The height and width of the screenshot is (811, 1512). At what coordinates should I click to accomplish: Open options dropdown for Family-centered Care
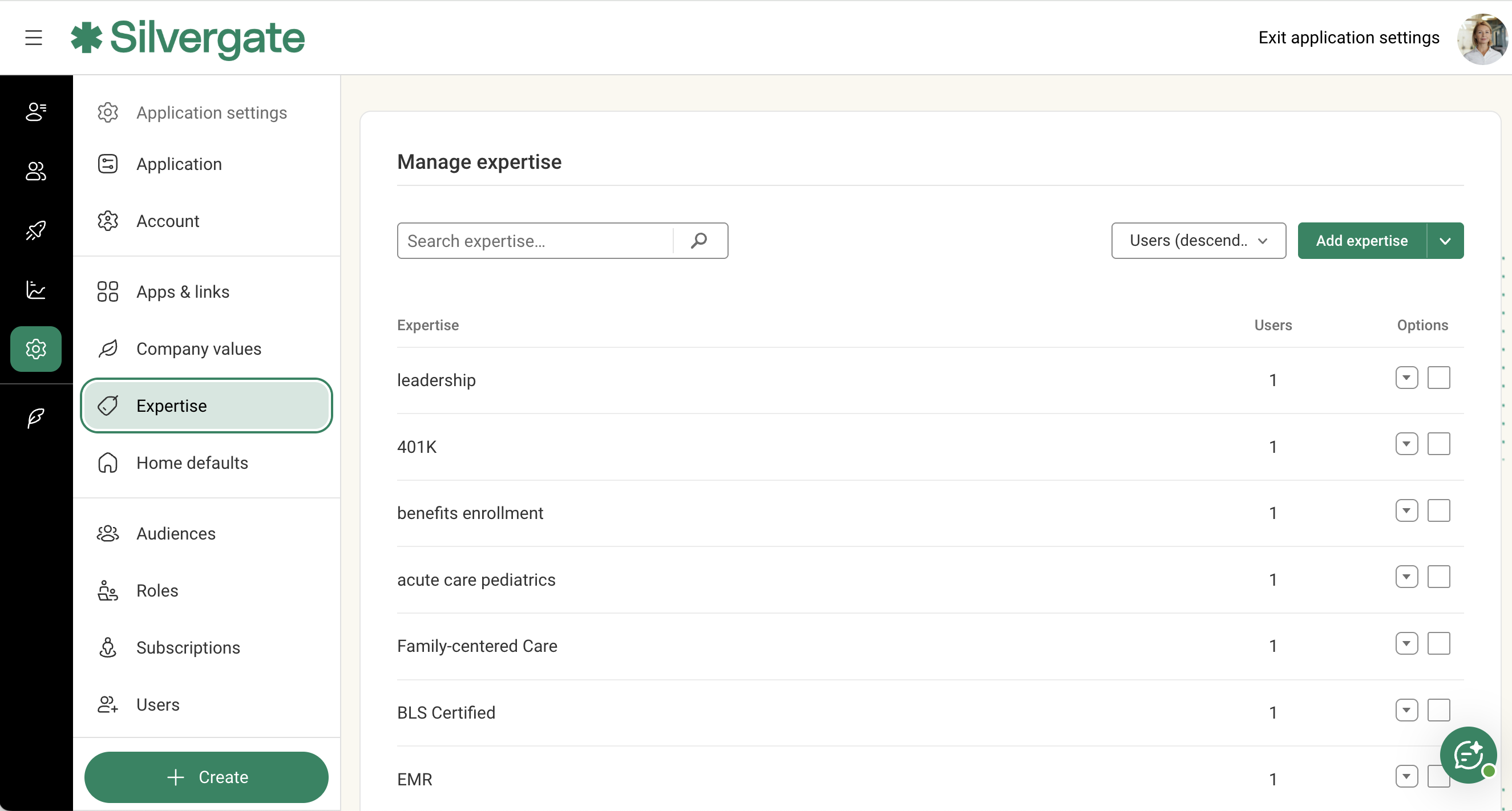[1406, 644]
